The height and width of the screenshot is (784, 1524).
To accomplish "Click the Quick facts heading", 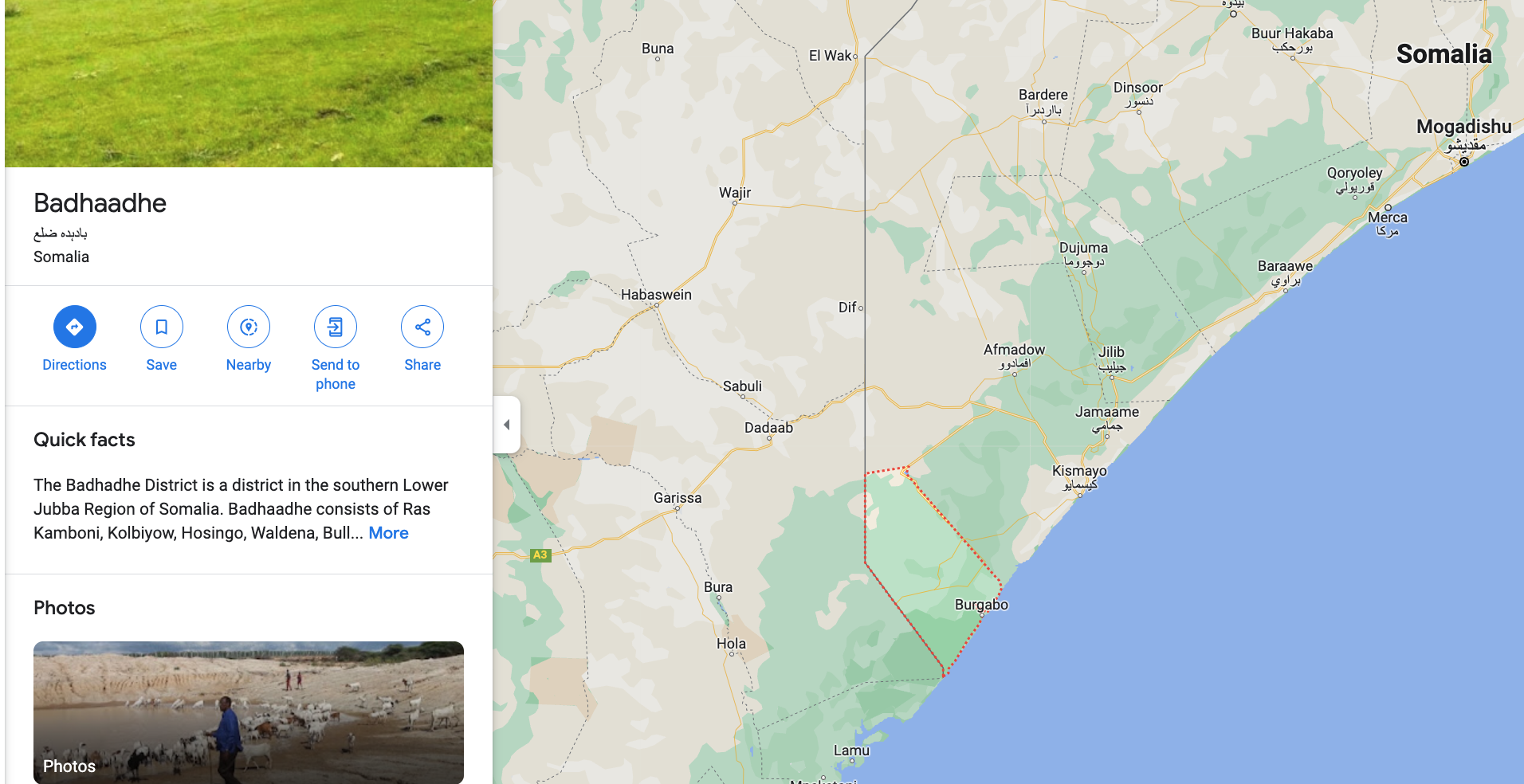I will click(x=84, y=440).
